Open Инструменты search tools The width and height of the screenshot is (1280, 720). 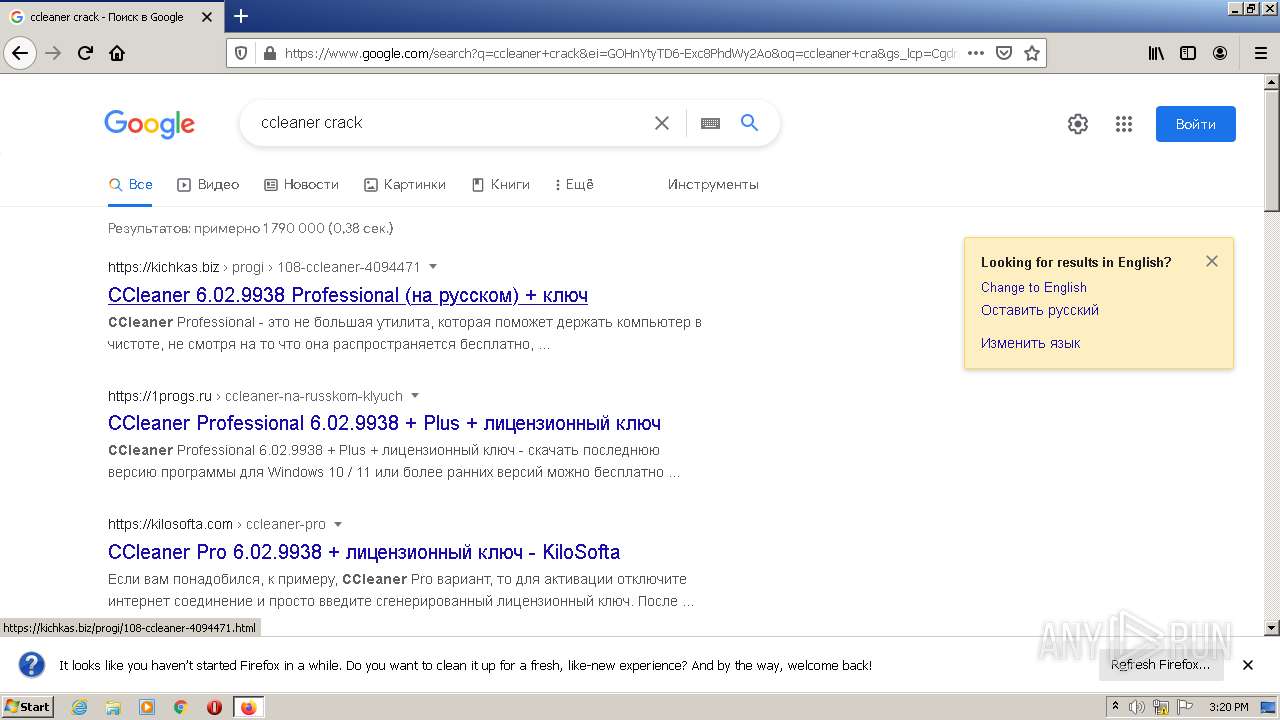tap(713, 184)
